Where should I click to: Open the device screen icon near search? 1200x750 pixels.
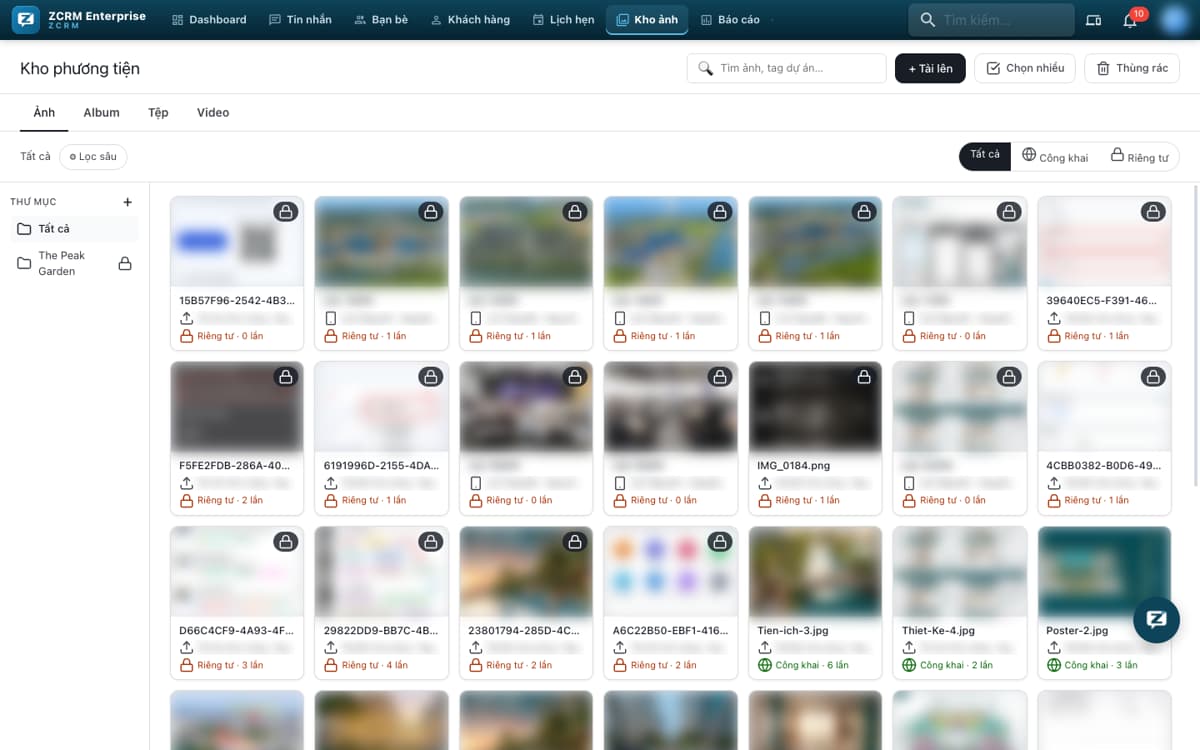[1093, 20]
